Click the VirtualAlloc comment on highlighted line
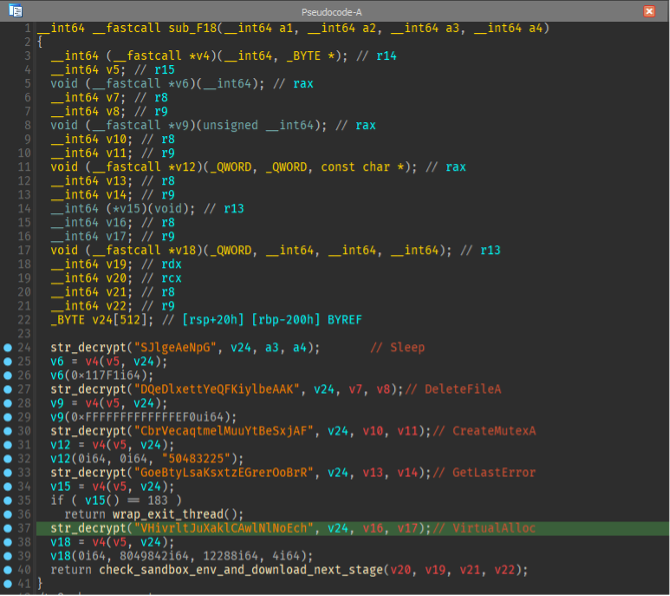The width and height of the screenshot is (670, 596). [x=494, y=528]
